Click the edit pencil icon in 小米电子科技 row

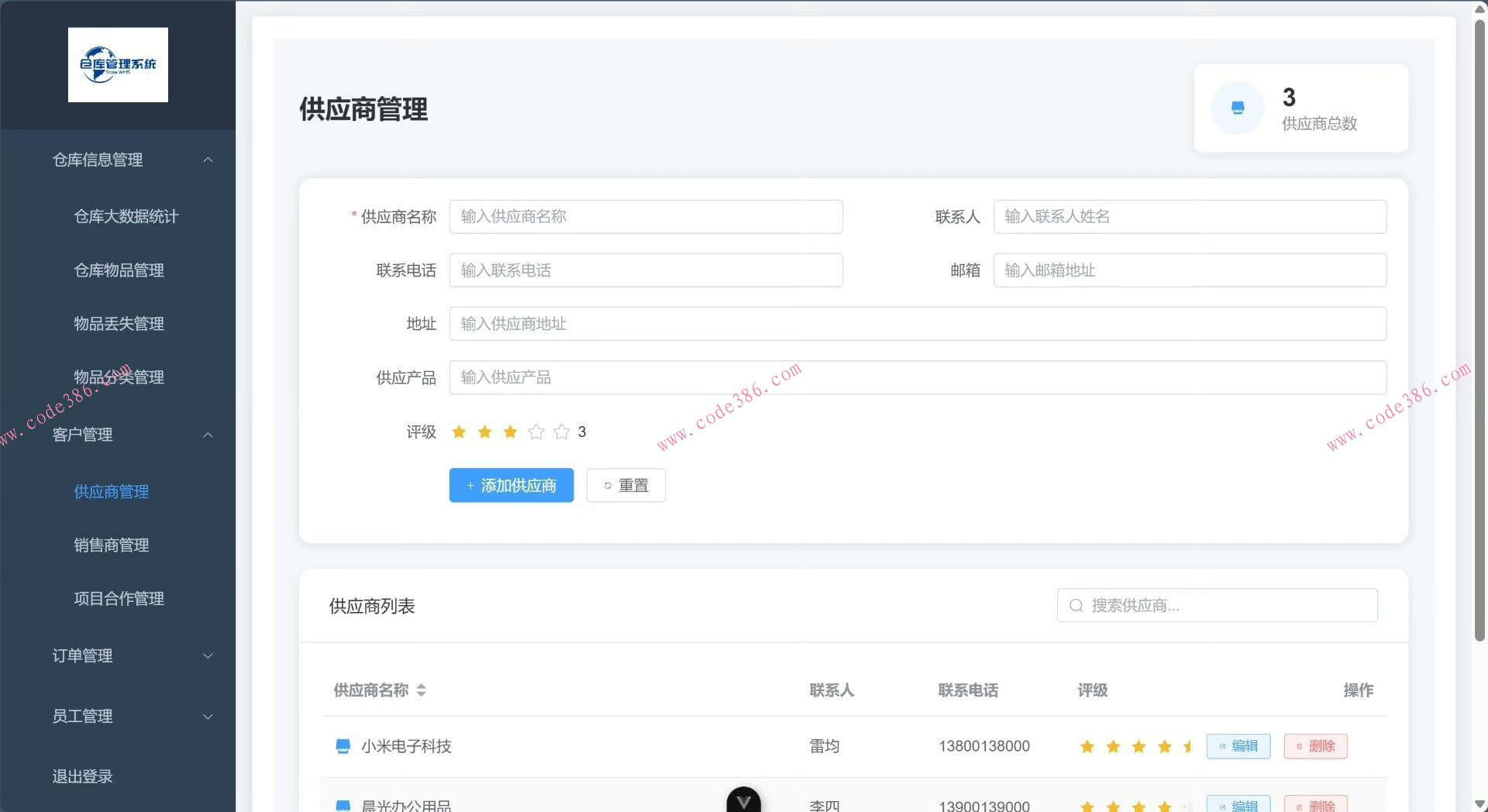pos(1224,746)
